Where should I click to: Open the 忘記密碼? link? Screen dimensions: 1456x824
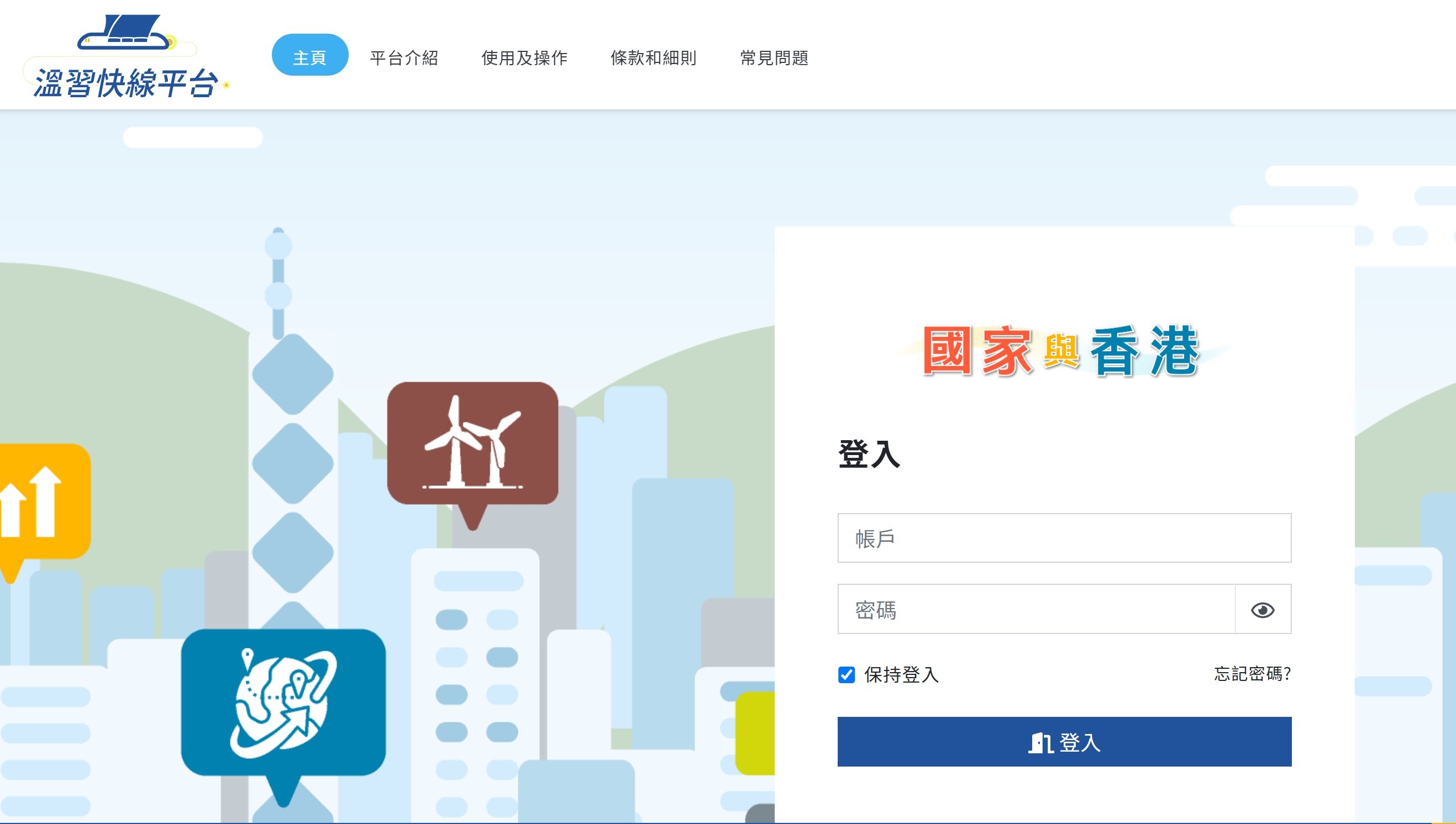1252,673
